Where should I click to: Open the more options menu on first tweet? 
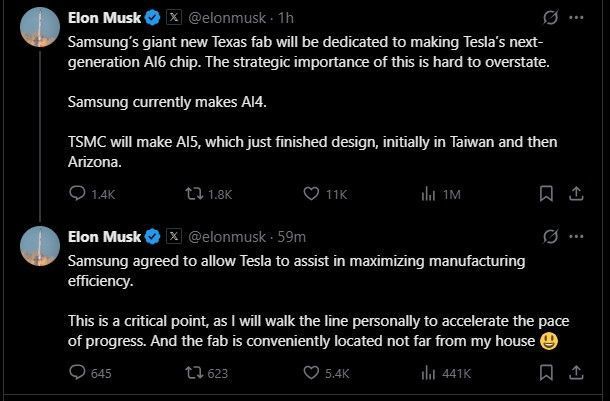577,17
